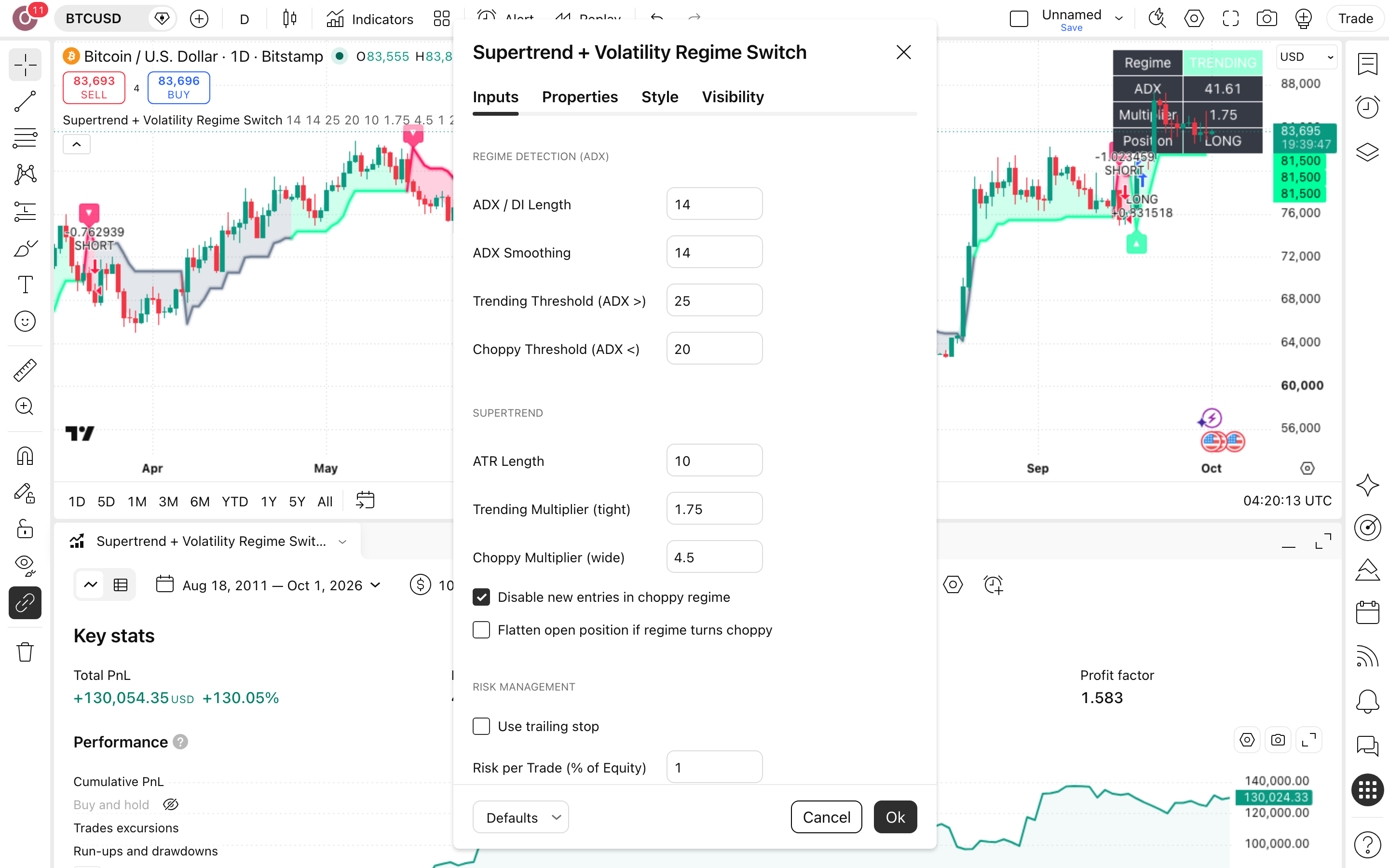Enable Use trailing stop checkbox
The image size is (1389, 868).
[481, 726]
